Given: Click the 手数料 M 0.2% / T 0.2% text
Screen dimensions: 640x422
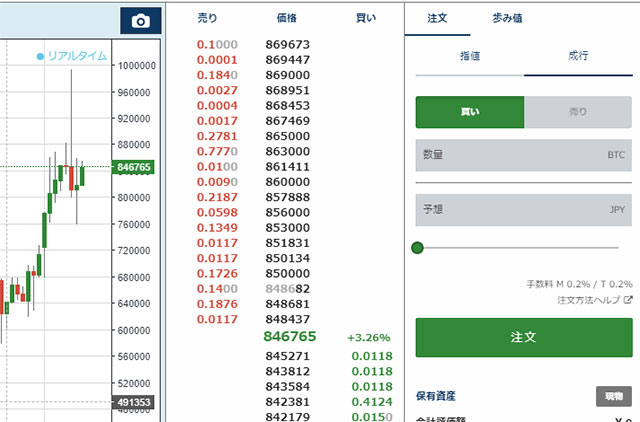Looking at the screenshot, I should pos(580,284).
